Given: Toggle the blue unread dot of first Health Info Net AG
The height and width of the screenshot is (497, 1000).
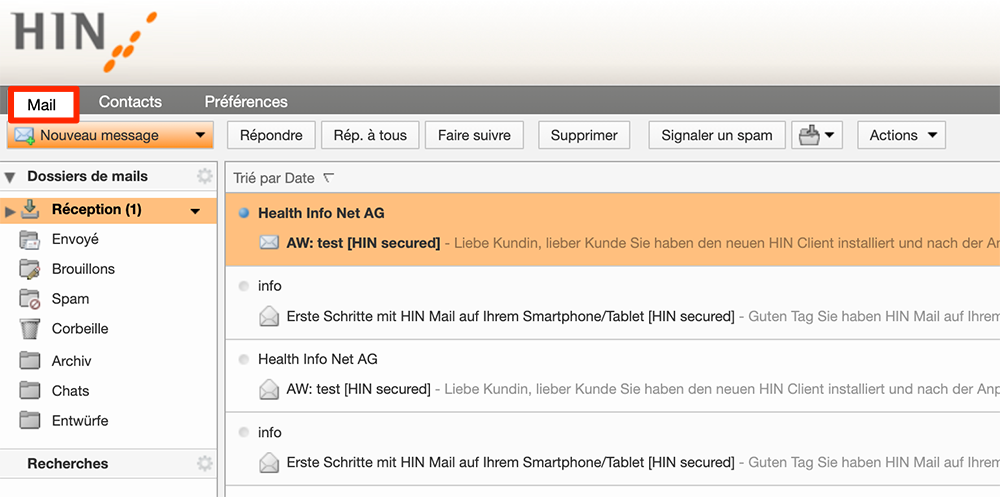Looking at the screenshot, I should 243,214.
